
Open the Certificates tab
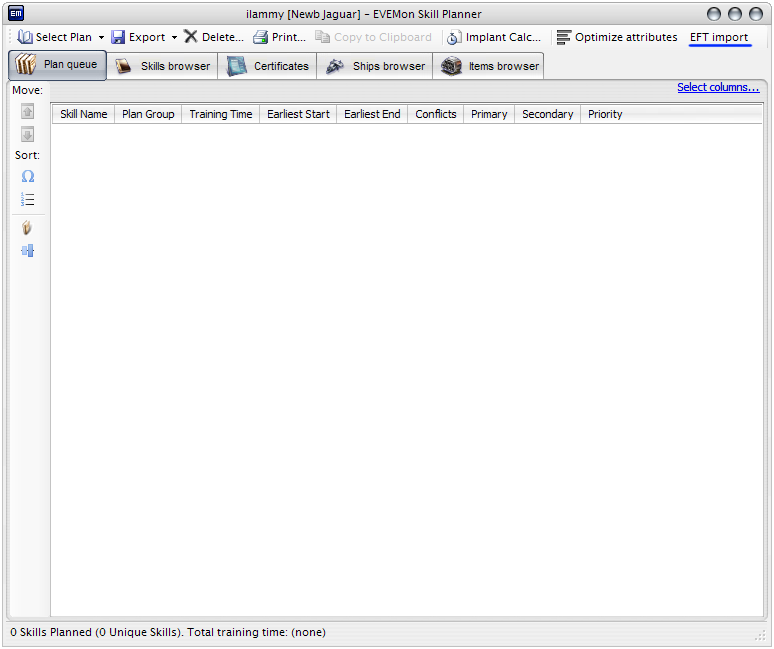(267, 66)
